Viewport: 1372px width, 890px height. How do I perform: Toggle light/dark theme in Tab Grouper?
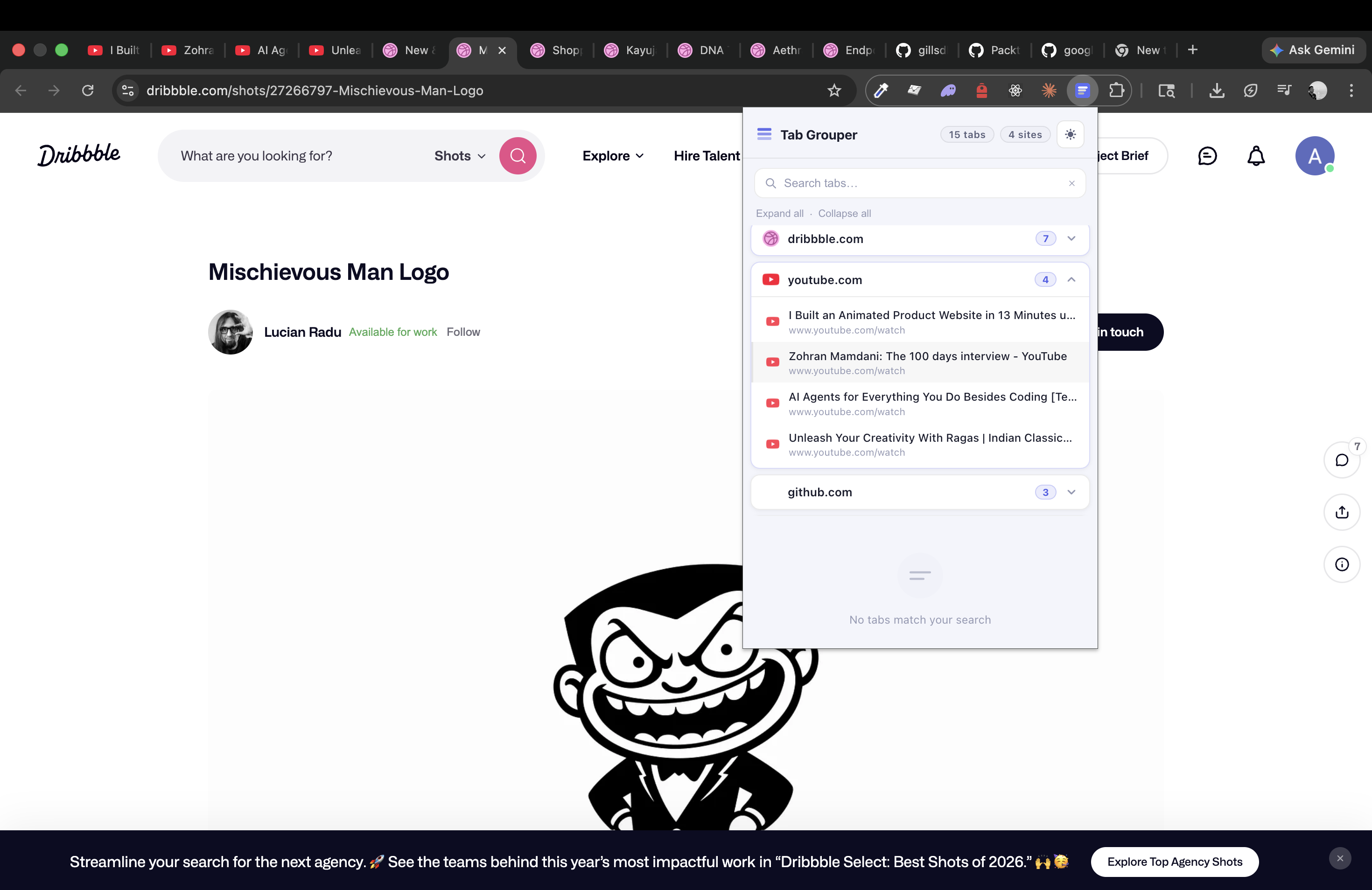pyautogui.click(x=1071, y=134)
